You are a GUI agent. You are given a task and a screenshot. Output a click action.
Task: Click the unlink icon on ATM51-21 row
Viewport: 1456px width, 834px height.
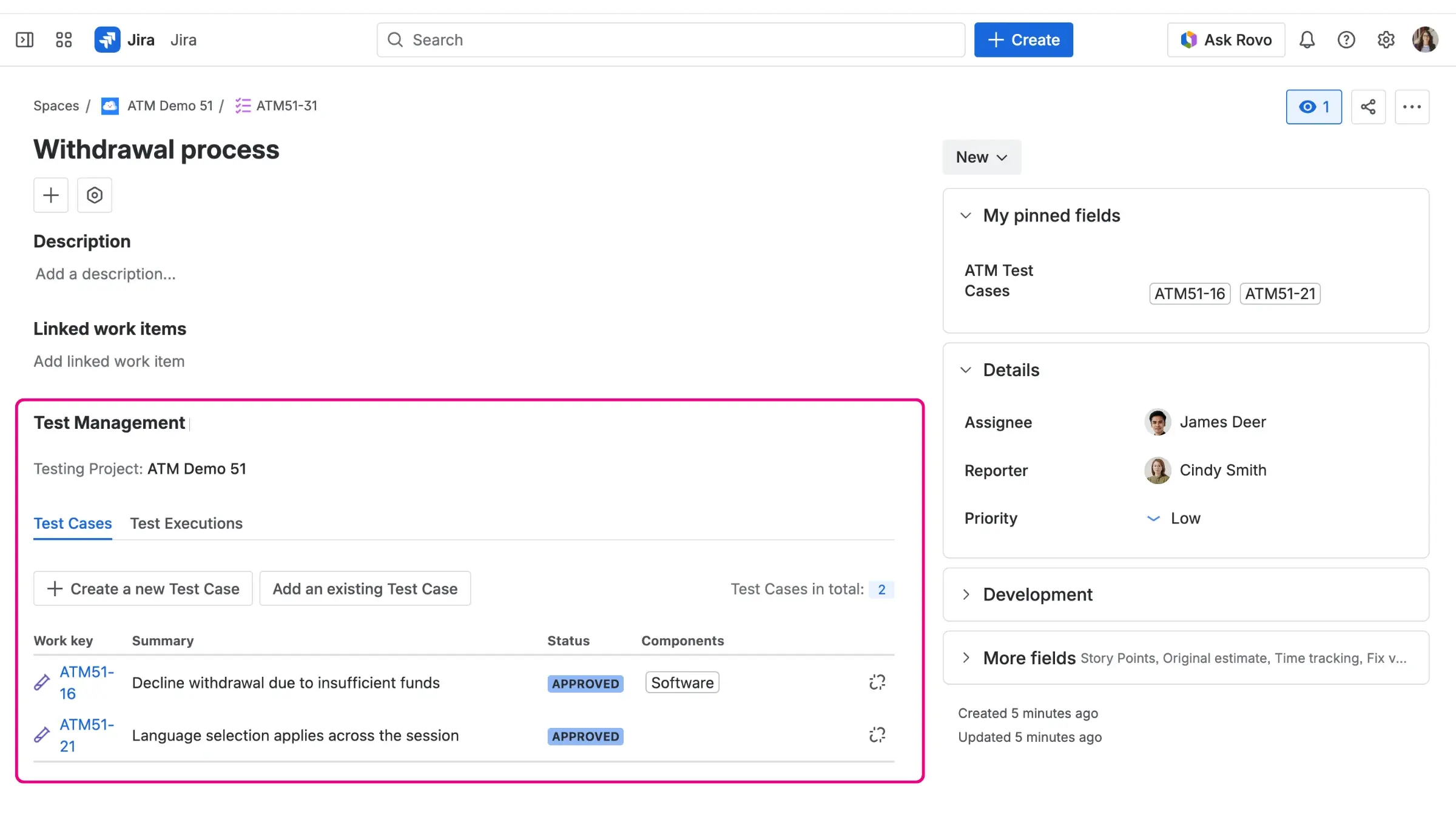pyautogui.click(x=877, y=735)
